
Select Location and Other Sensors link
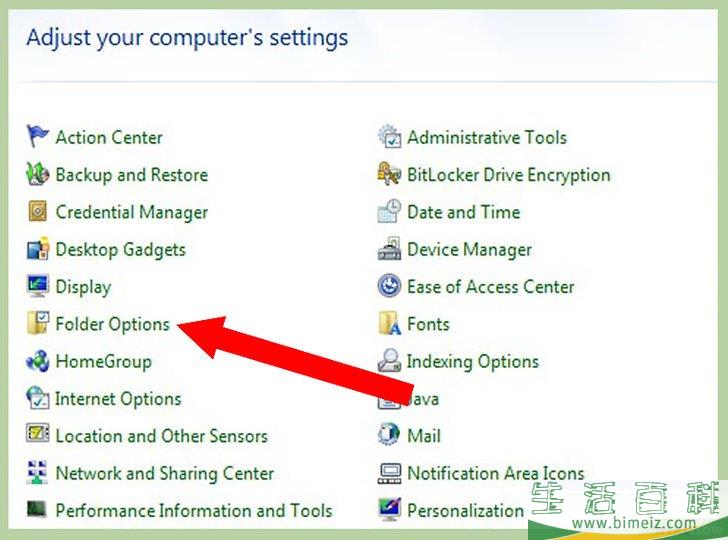pyautogui.click(x=162, y=436)
